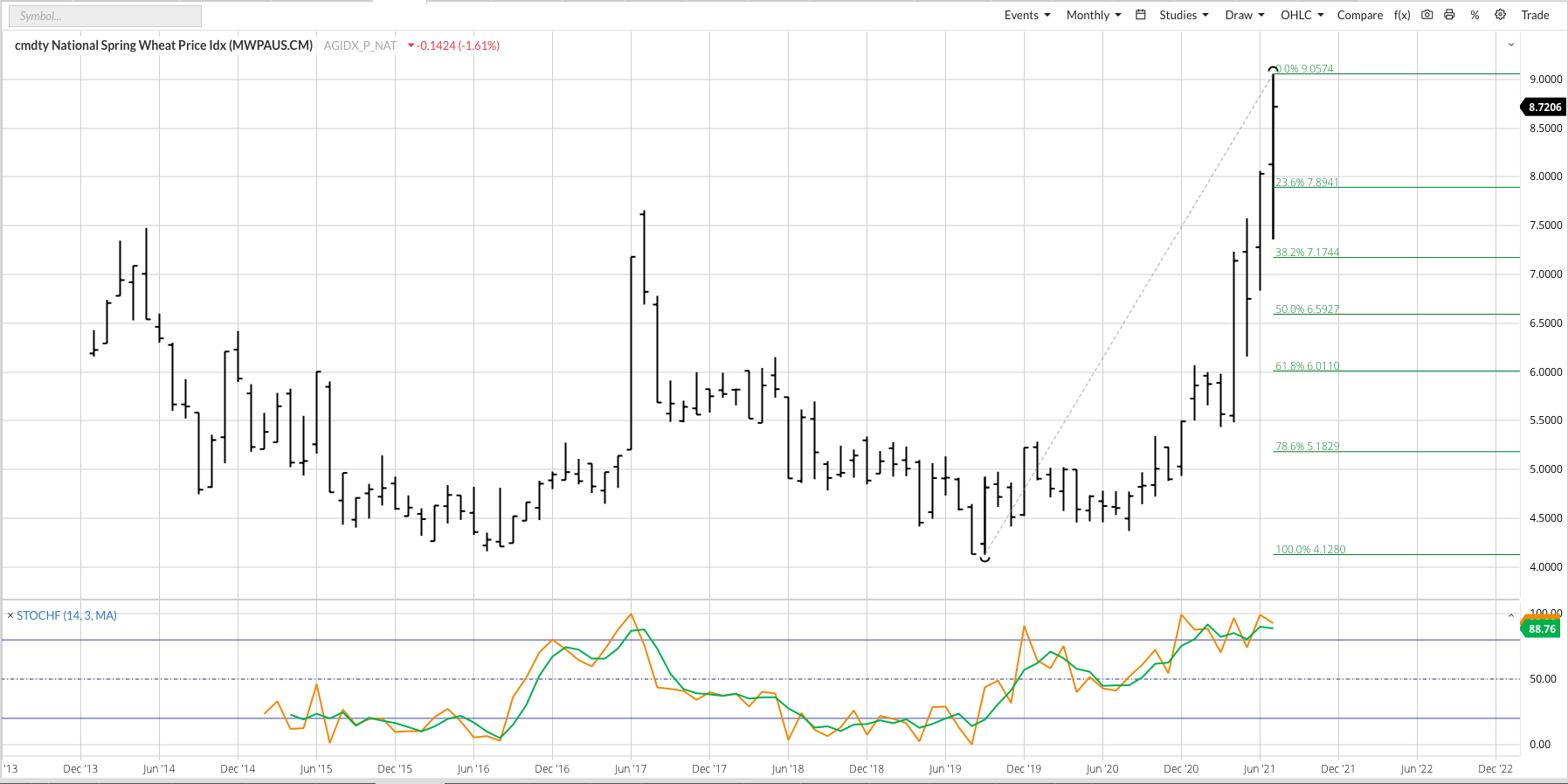
Task: Click the Symbol input field
Action: pos(105,16)
